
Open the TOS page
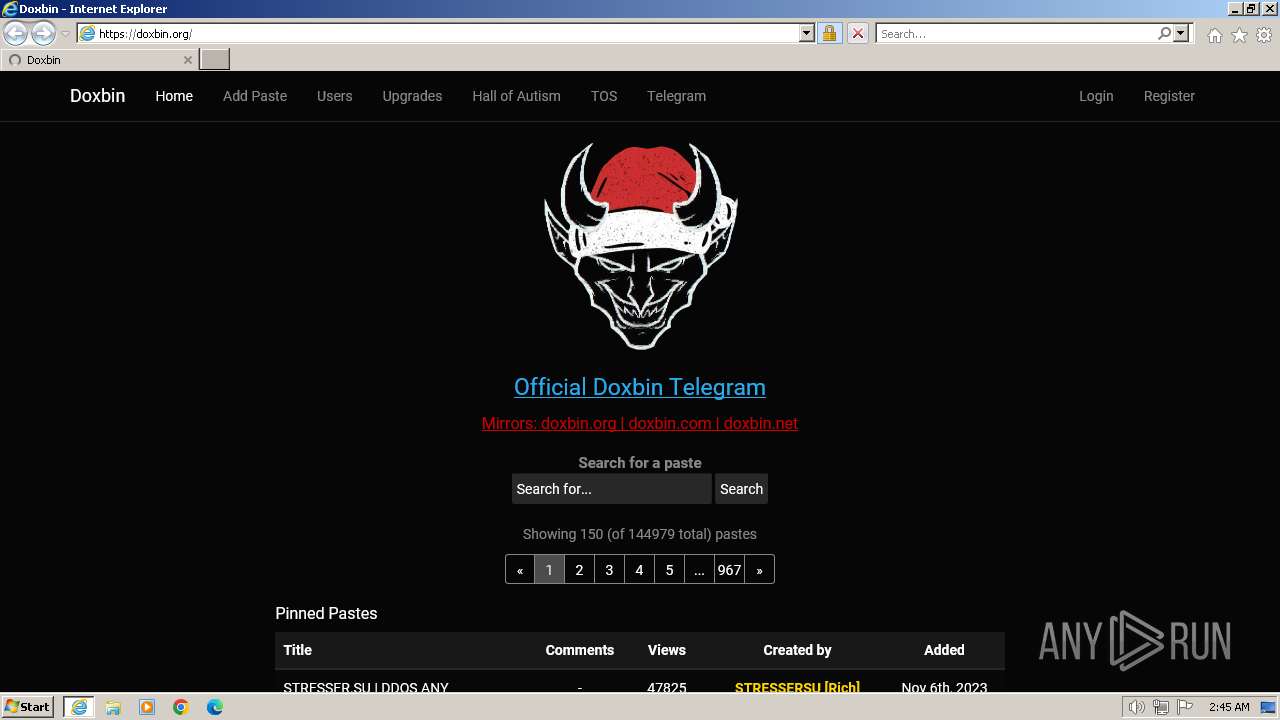click(x=604, y=96)
